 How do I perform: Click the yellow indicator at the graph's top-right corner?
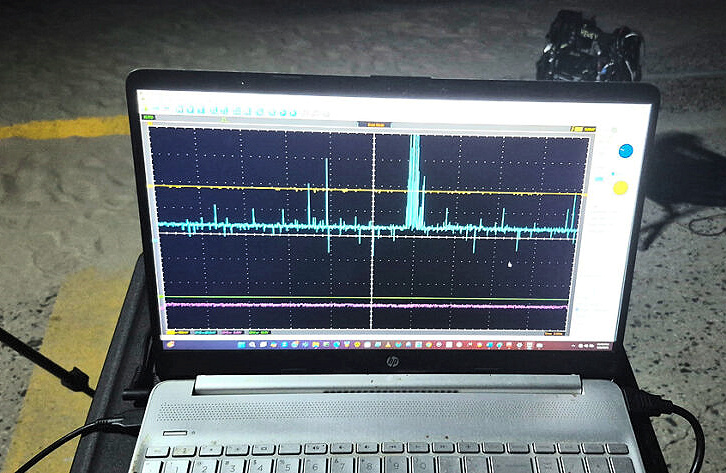coord(578,128)
